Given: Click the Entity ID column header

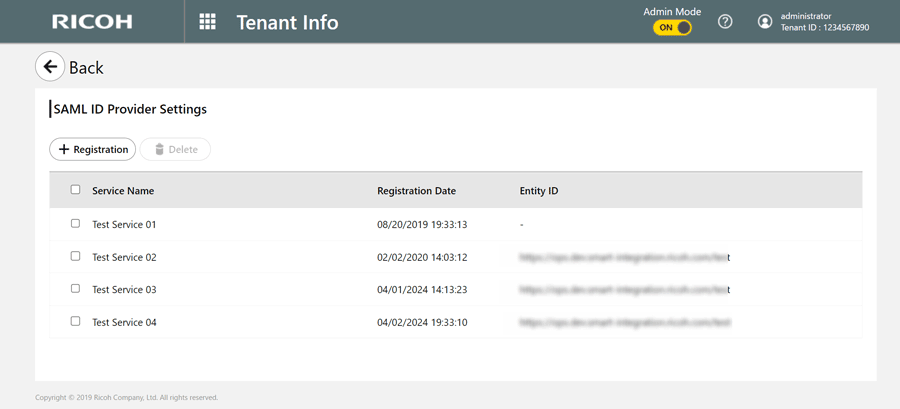Looking at the screenshot, I should click(x=539, y=191).
